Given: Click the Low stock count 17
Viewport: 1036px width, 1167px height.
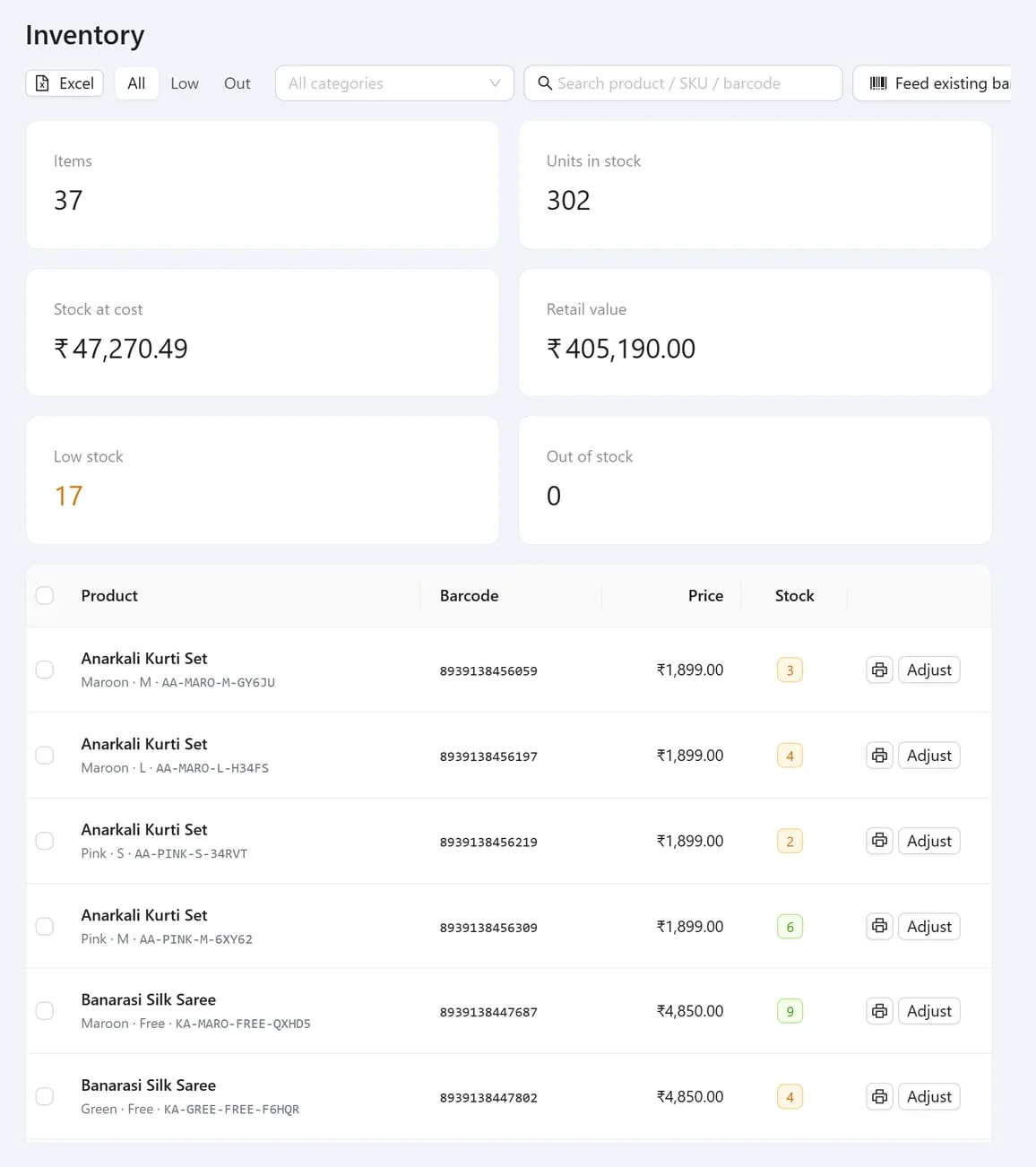Looking at the screenshot, I should [x=68, y=496].
